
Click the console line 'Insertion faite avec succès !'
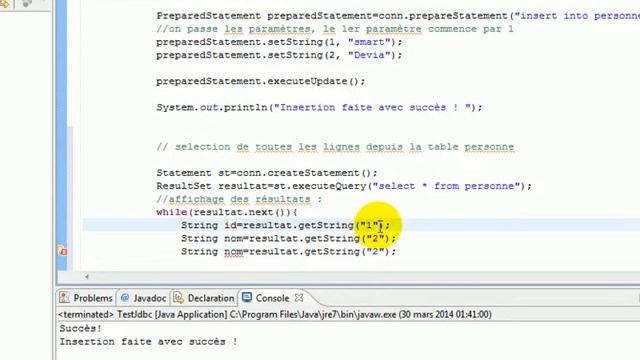[x=149, y=342]
